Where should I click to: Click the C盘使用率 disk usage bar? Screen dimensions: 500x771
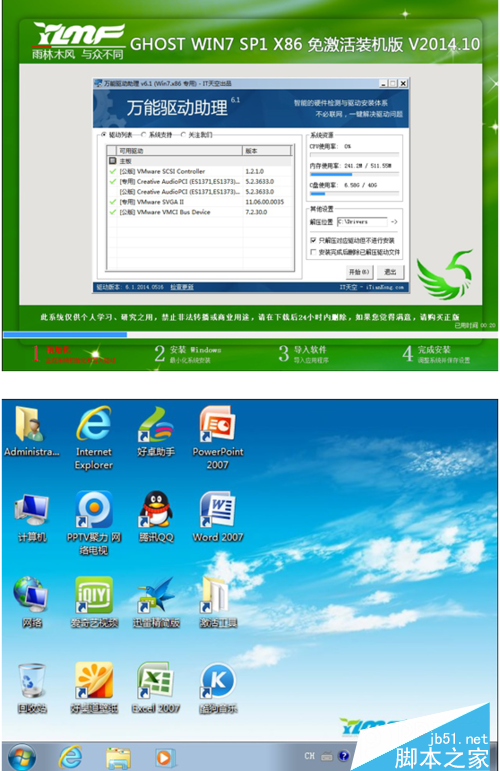[x=354, y=194]
